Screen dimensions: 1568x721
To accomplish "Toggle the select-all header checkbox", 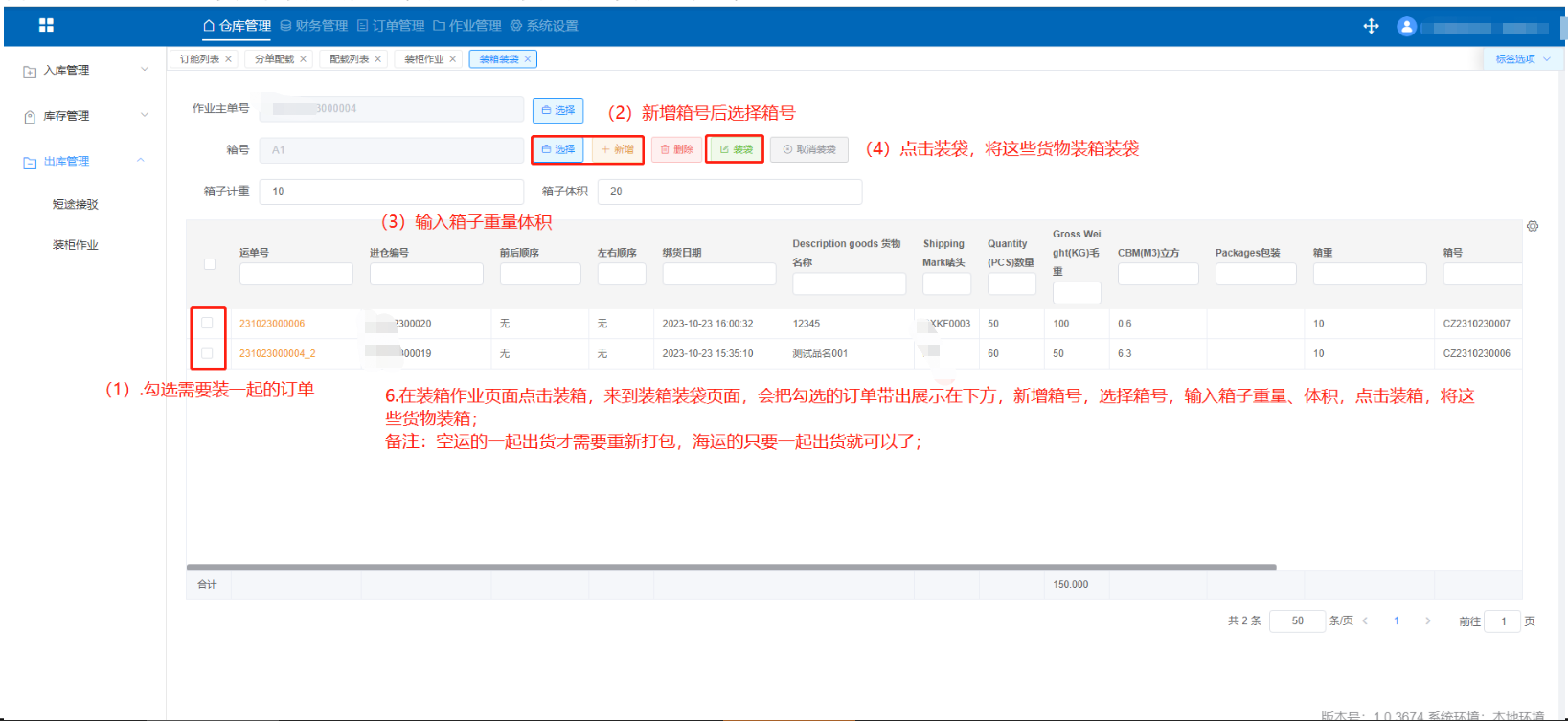I will click(210, 264).
